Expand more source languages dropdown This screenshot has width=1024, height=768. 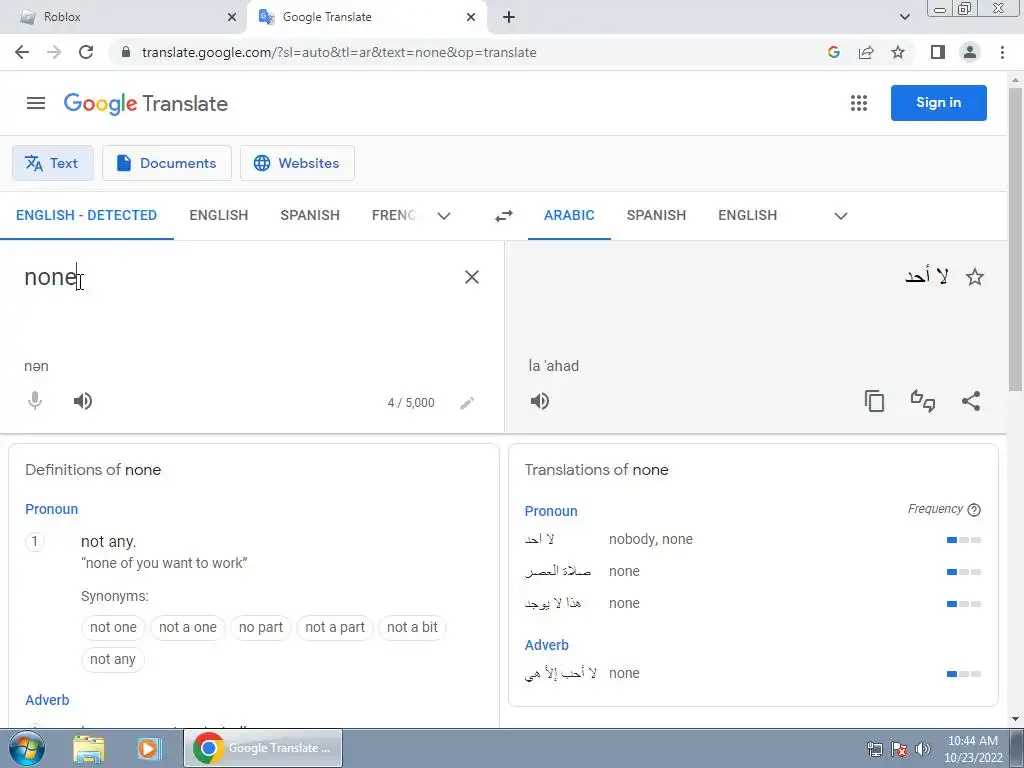pos(443,216)
